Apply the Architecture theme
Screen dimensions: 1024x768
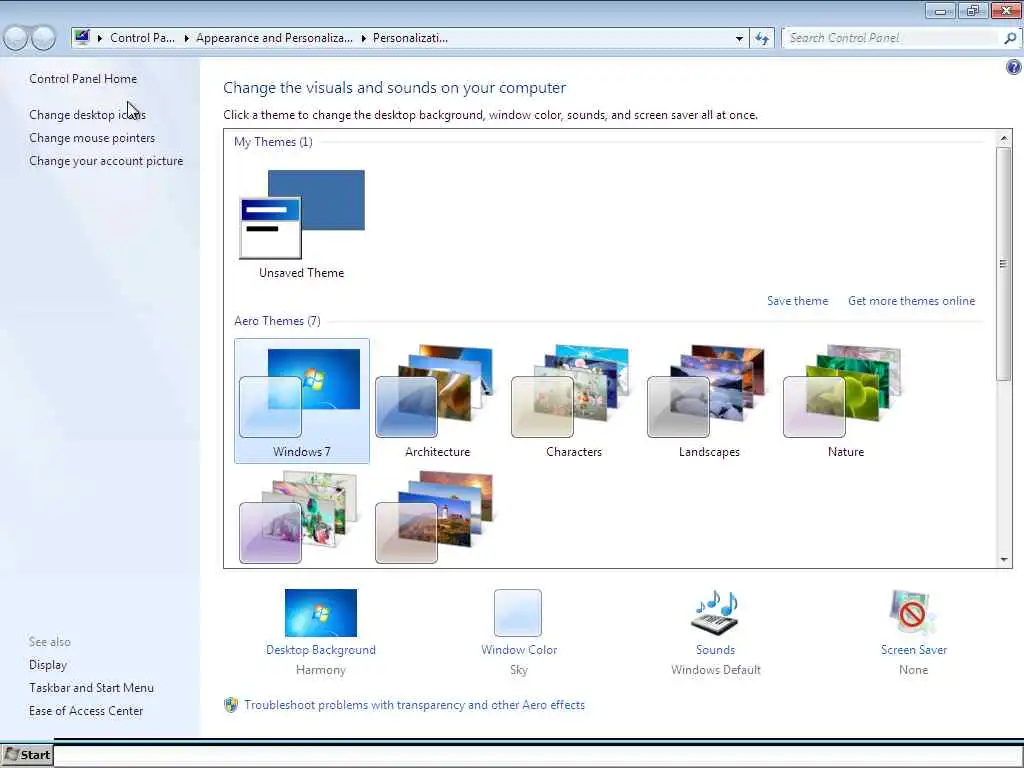(x=437, y=400)
